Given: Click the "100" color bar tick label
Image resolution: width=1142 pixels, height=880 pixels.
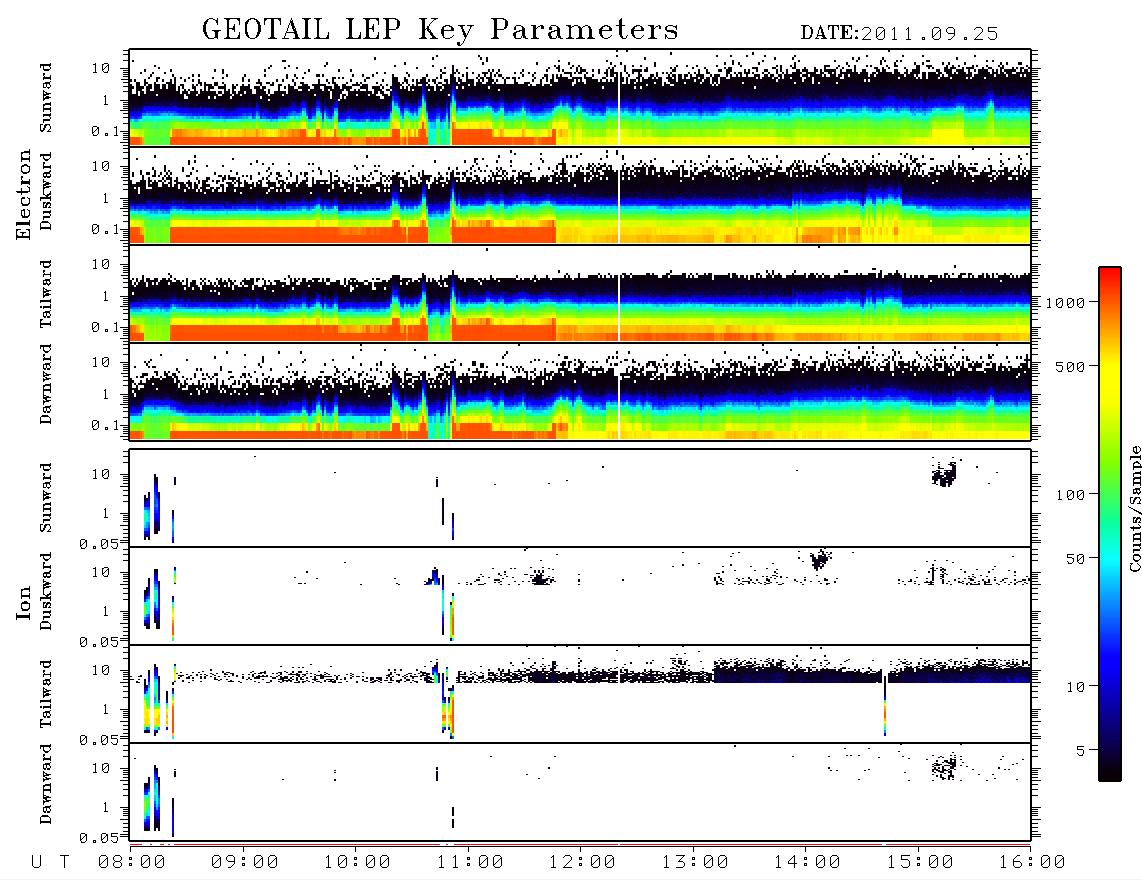Looking at the screenshot, I should [x=1071, y=495].
